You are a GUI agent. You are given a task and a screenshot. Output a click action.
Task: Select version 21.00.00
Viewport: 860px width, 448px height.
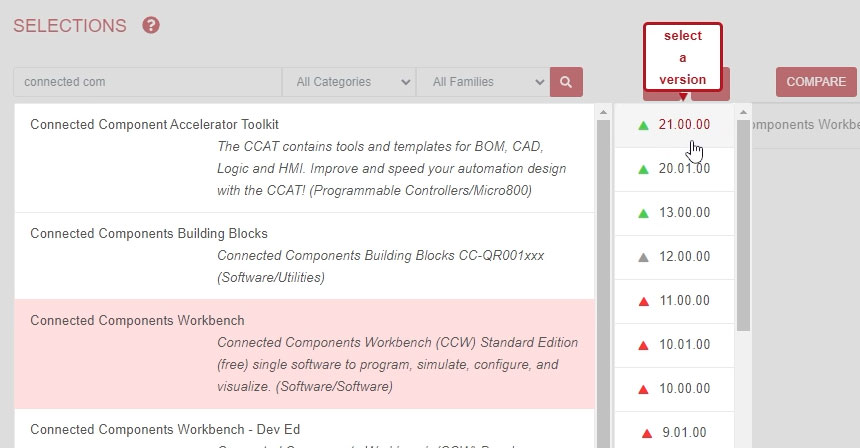click(x=674, y=125)
